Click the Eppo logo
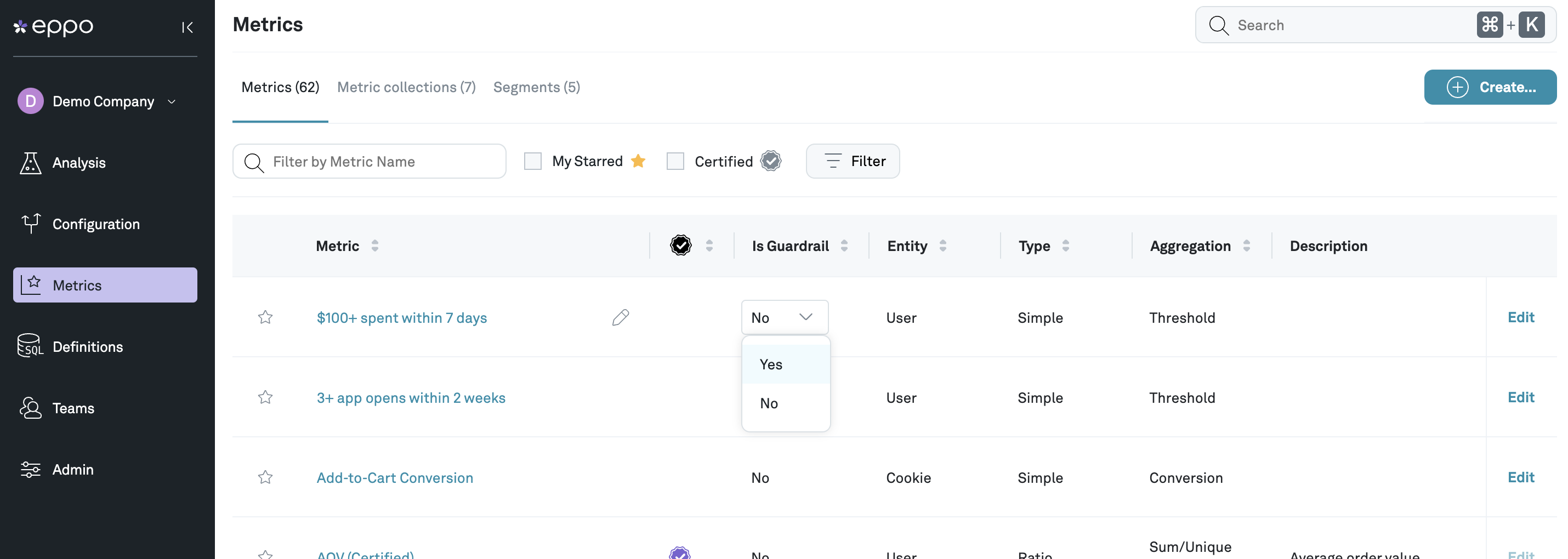This screenshot has width=1568, height=559. pos(54,27)
